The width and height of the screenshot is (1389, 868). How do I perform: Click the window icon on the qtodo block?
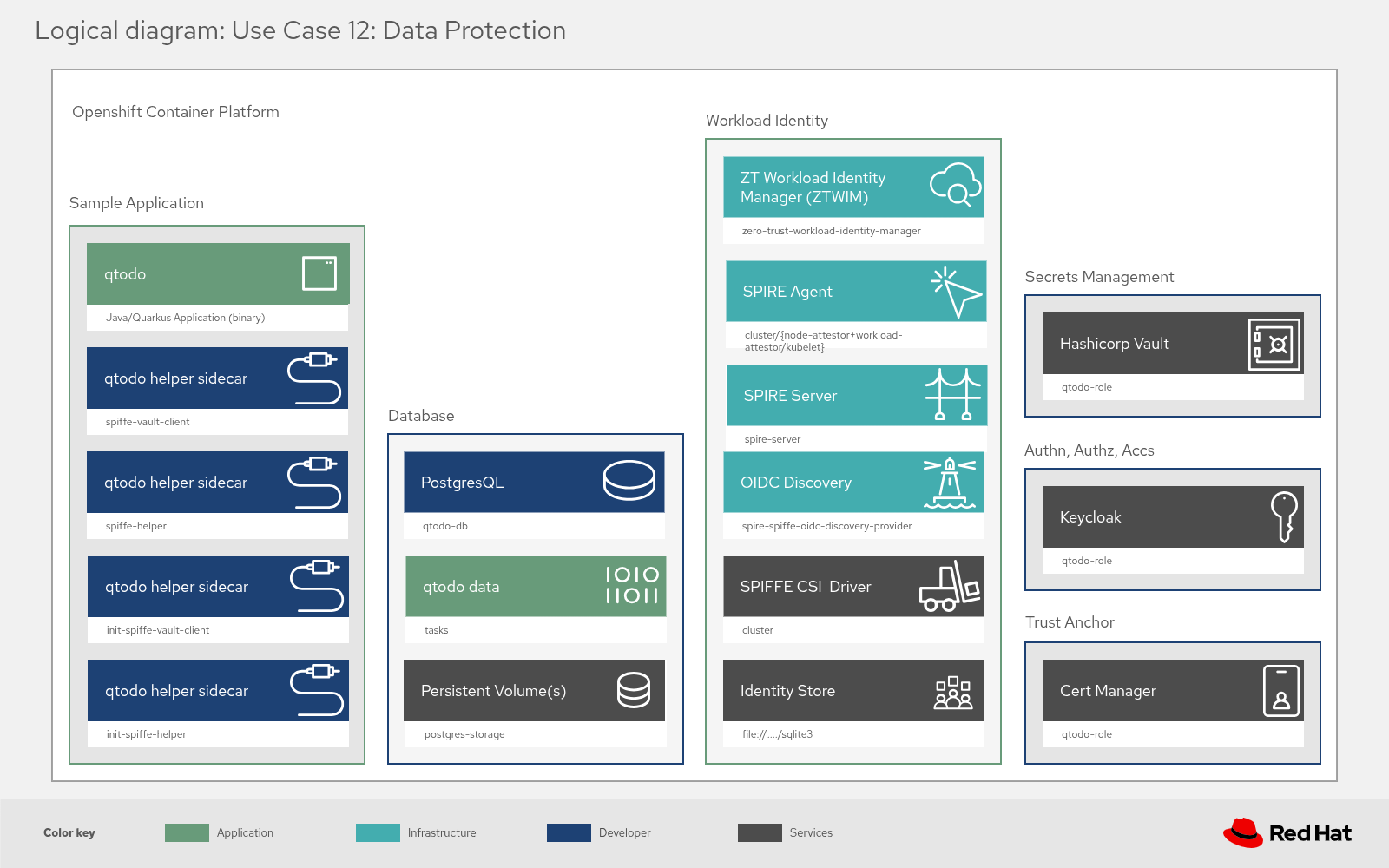[320, 273]
